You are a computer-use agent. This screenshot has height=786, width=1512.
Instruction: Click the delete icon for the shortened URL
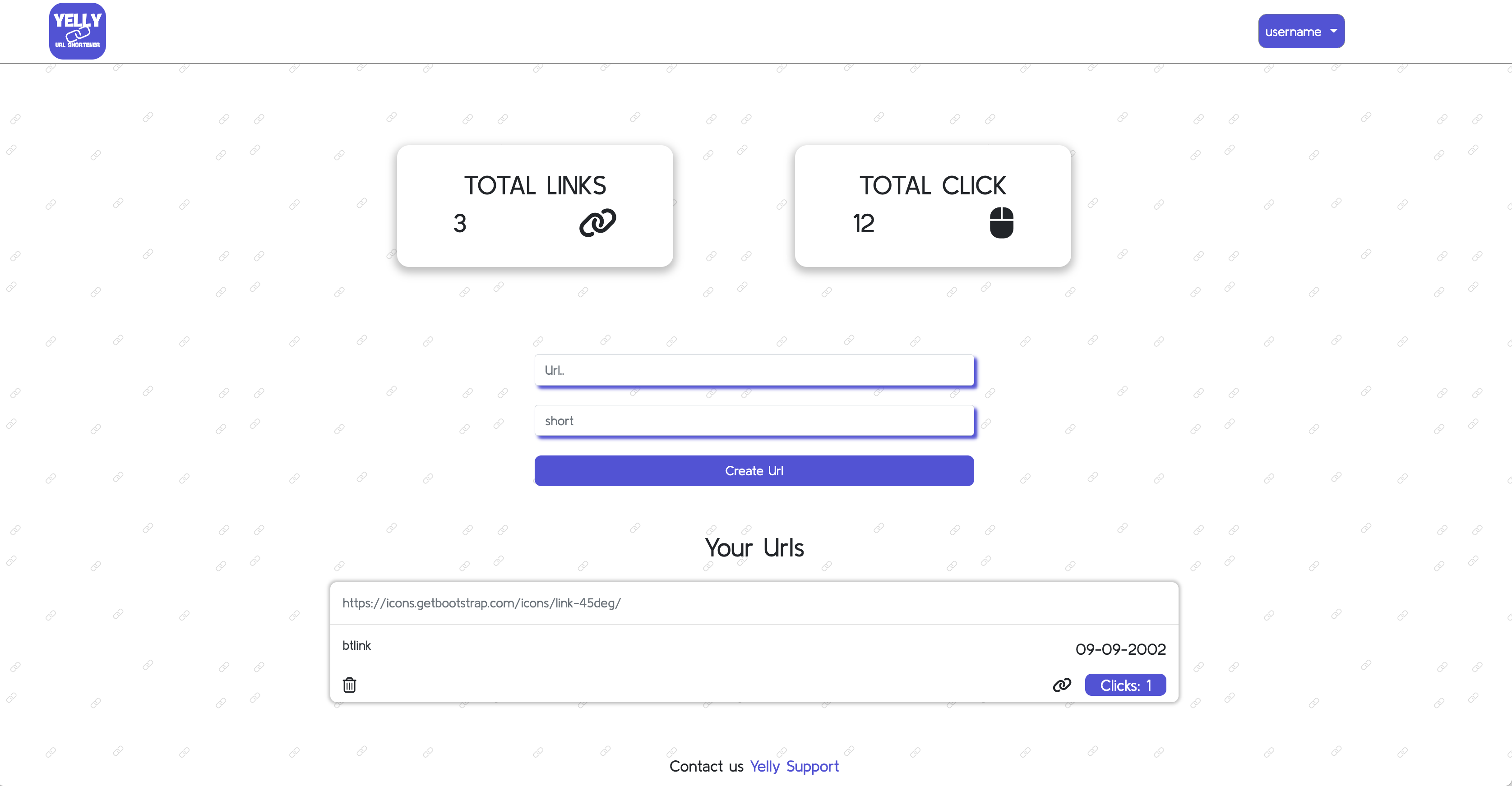click(349, 685)
